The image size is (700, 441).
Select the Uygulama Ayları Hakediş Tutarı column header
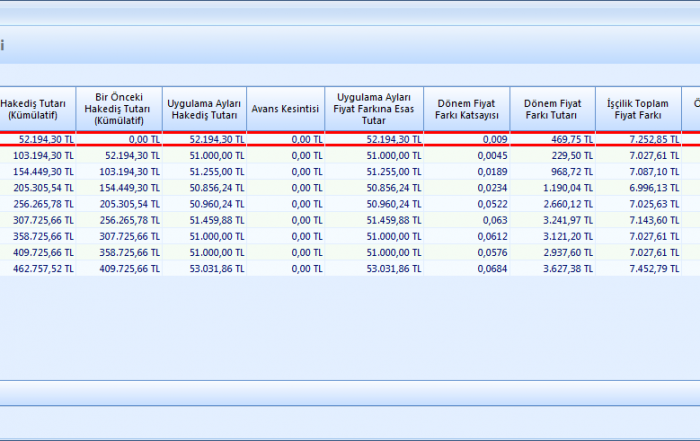click(204, 110)
